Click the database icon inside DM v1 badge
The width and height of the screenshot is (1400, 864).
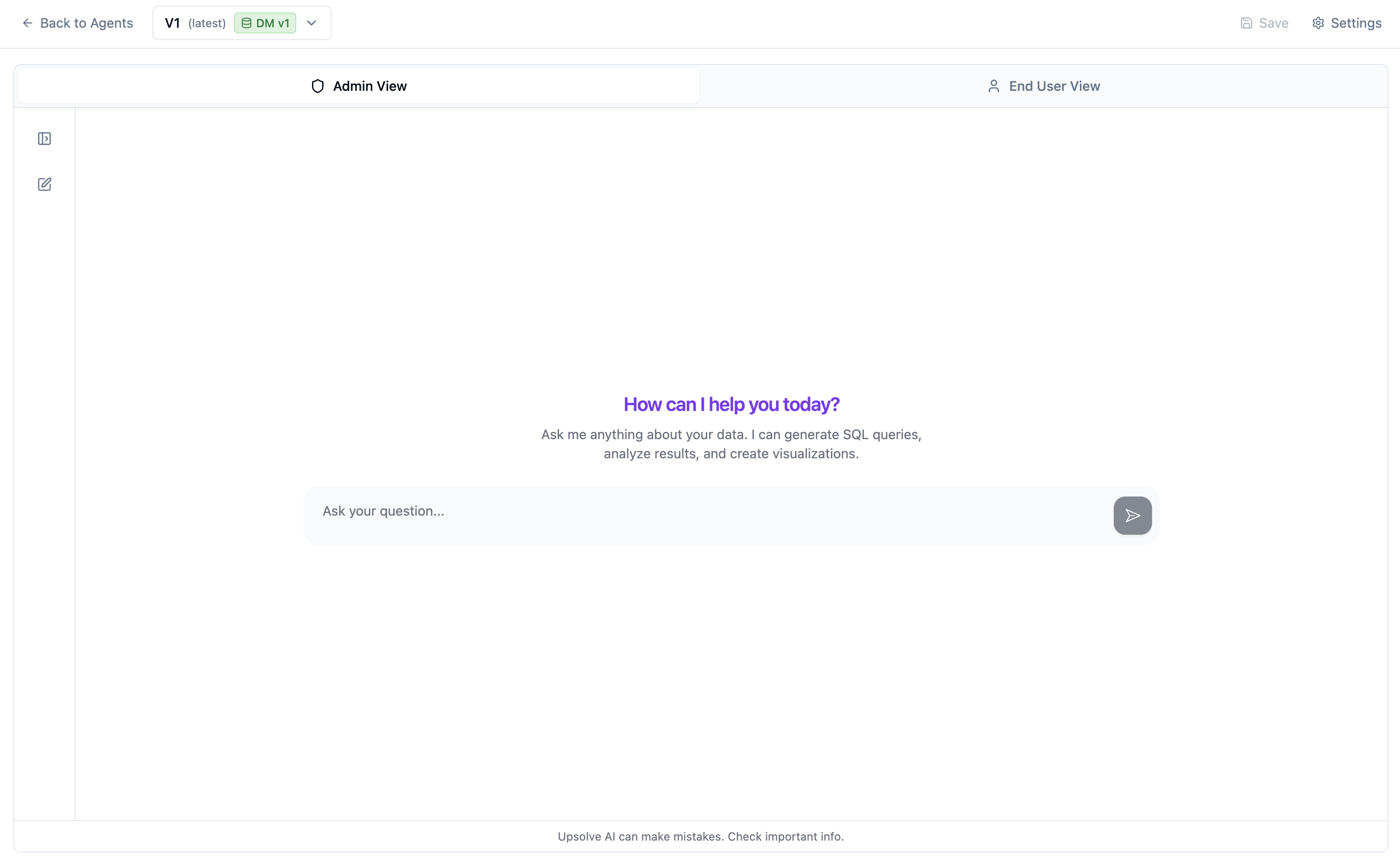point(248,23)
